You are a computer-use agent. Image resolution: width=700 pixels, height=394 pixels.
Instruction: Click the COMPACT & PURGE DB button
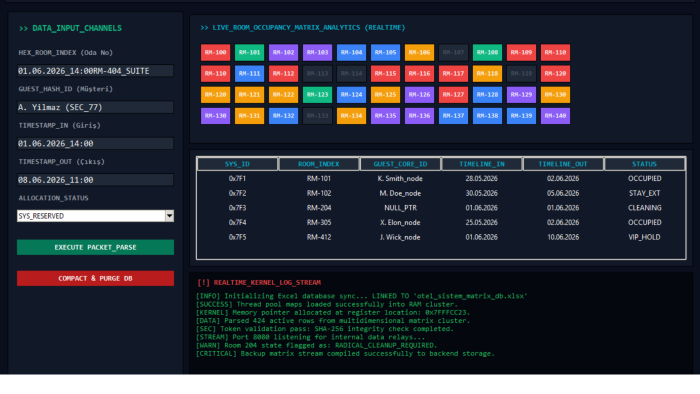click(96, 278)
